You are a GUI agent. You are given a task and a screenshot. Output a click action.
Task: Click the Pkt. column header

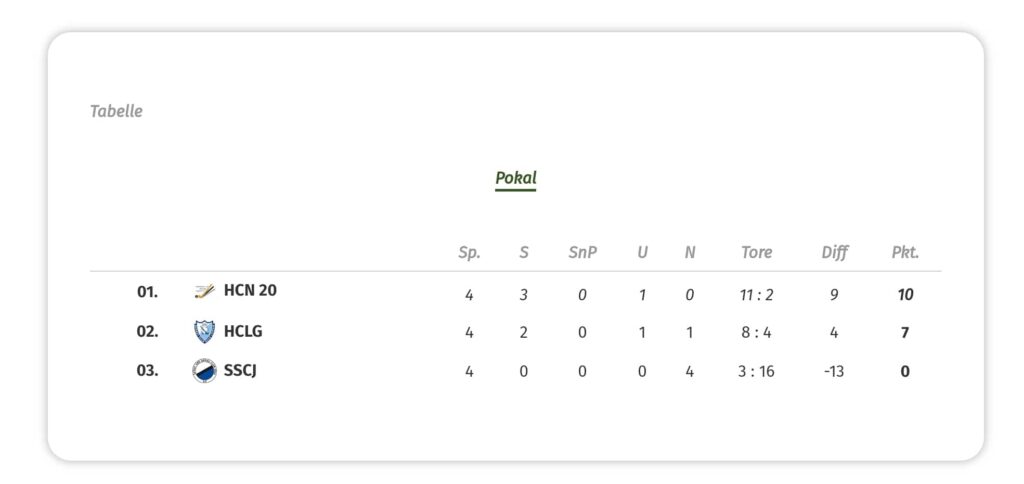pyautogui.click(x=905, y=252)
